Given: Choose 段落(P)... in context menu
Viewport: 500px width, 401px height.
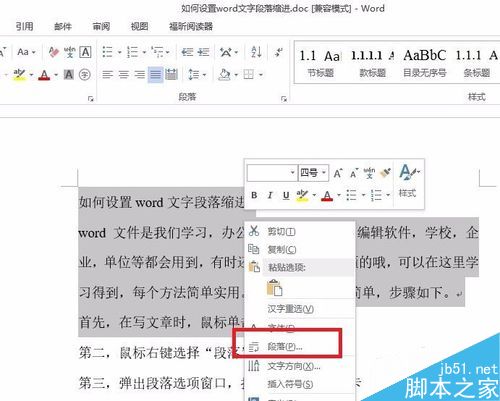Looking at the screenshot, I should (x=300, y=347).
